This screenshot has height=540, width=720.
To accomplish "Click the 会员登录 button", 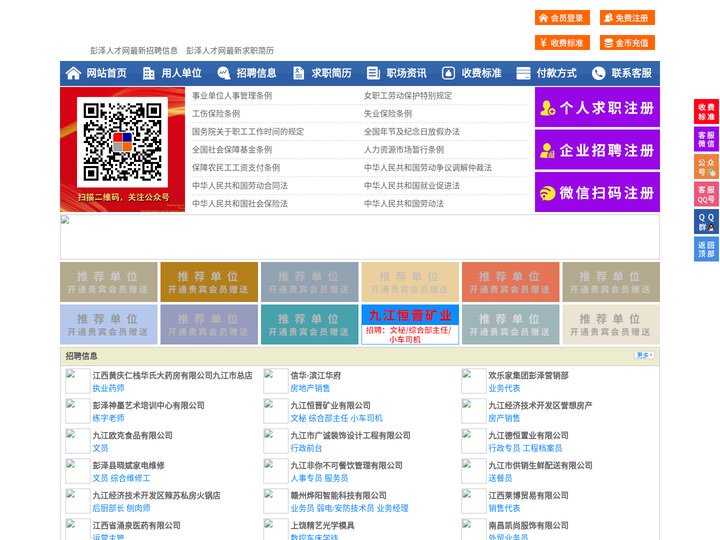I will pyautogui.click(x=562, y=18).
